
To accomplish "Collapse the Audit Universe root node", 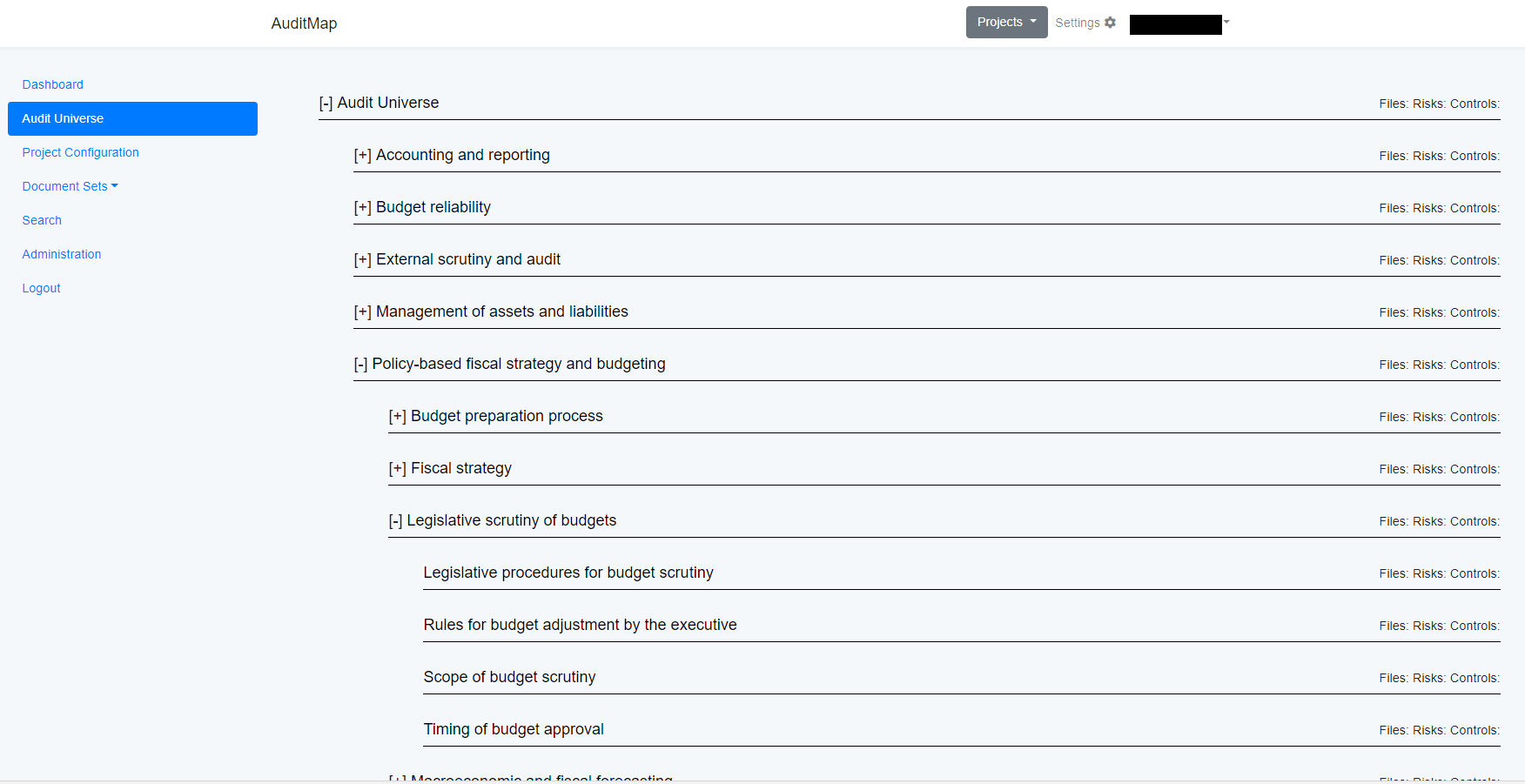I will pyautogui.click(x=326, y=104).
